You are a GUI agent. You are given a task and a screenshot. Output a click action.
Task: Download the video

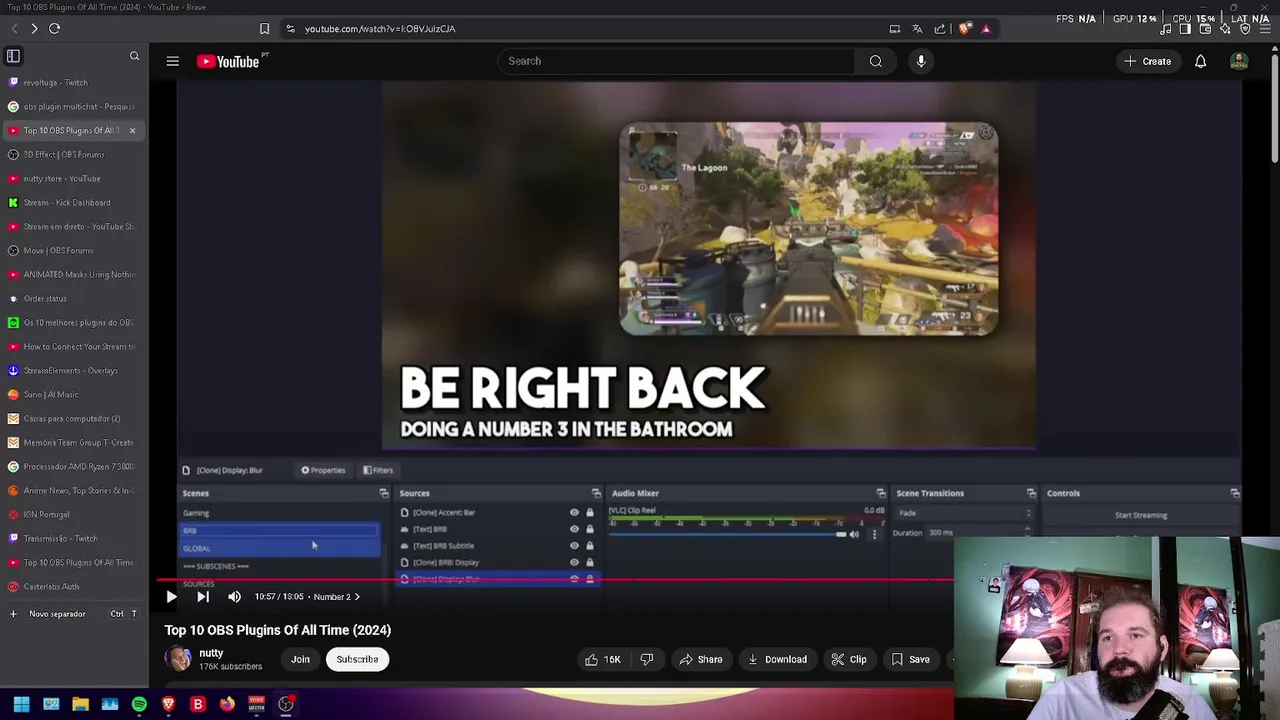[776, 660]
